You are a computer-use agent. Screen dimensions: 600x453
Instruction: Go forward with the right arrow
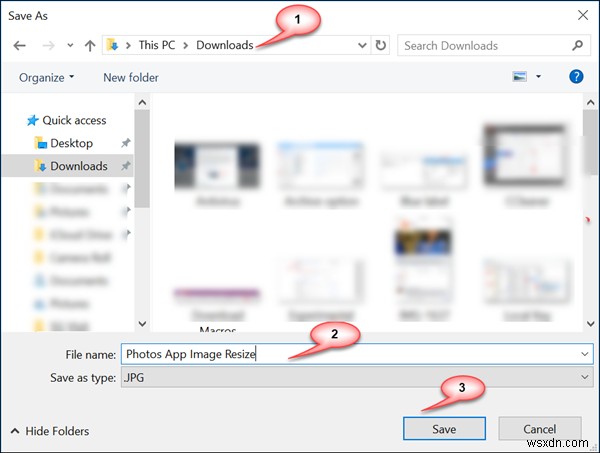pos(48,46)
